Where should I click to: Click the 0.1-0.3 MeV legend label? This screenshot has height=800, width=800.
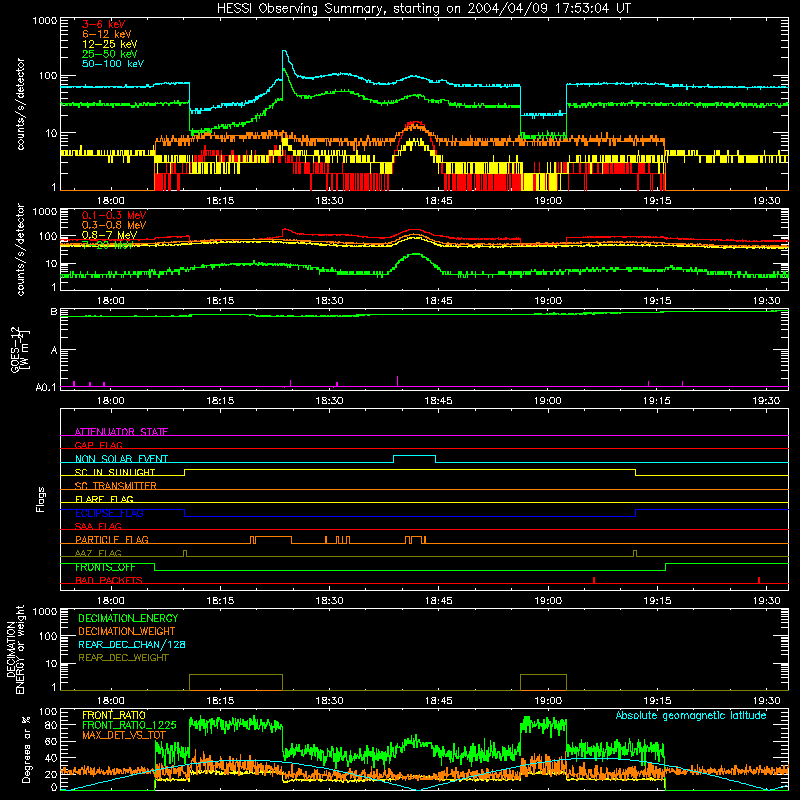(x=114, y=215)
